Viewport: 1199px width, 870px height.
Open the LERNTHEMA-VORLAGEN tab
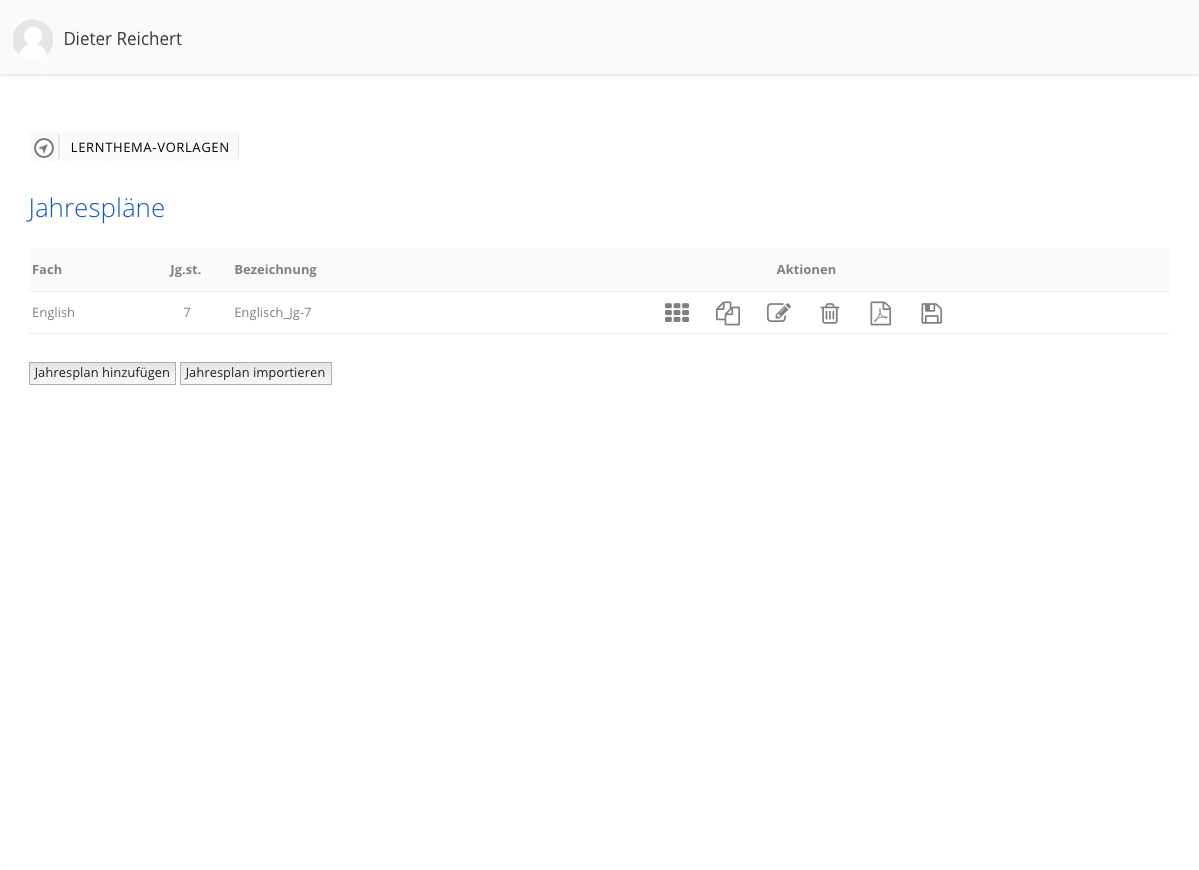coord(150,148)
